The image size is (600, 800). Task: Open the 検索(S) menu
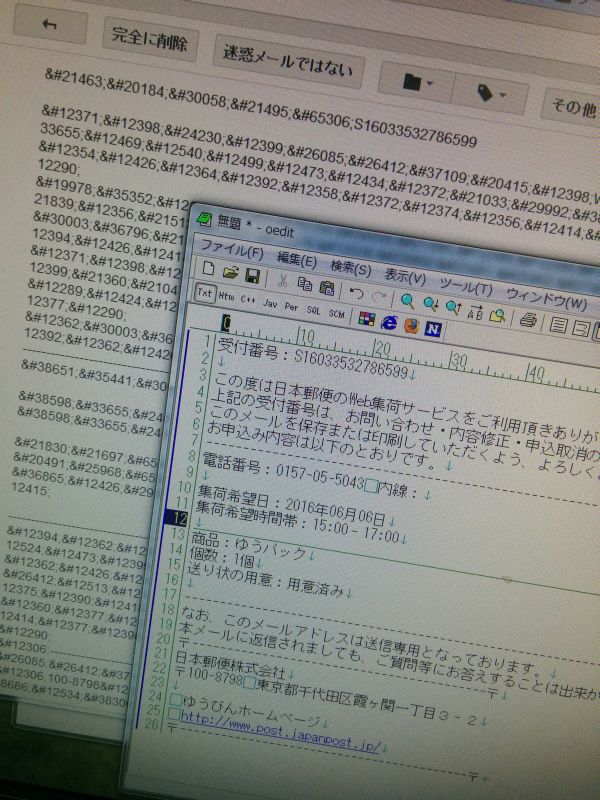[x=351, y=268]
